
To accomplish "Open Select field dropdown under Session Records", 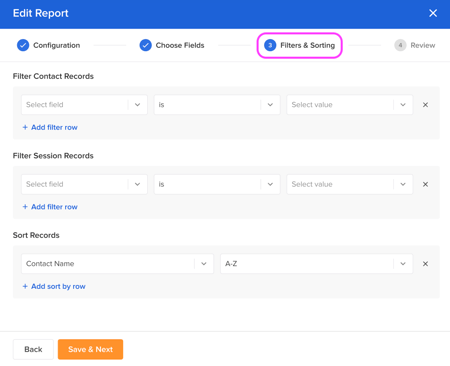I will pos(84,184).
